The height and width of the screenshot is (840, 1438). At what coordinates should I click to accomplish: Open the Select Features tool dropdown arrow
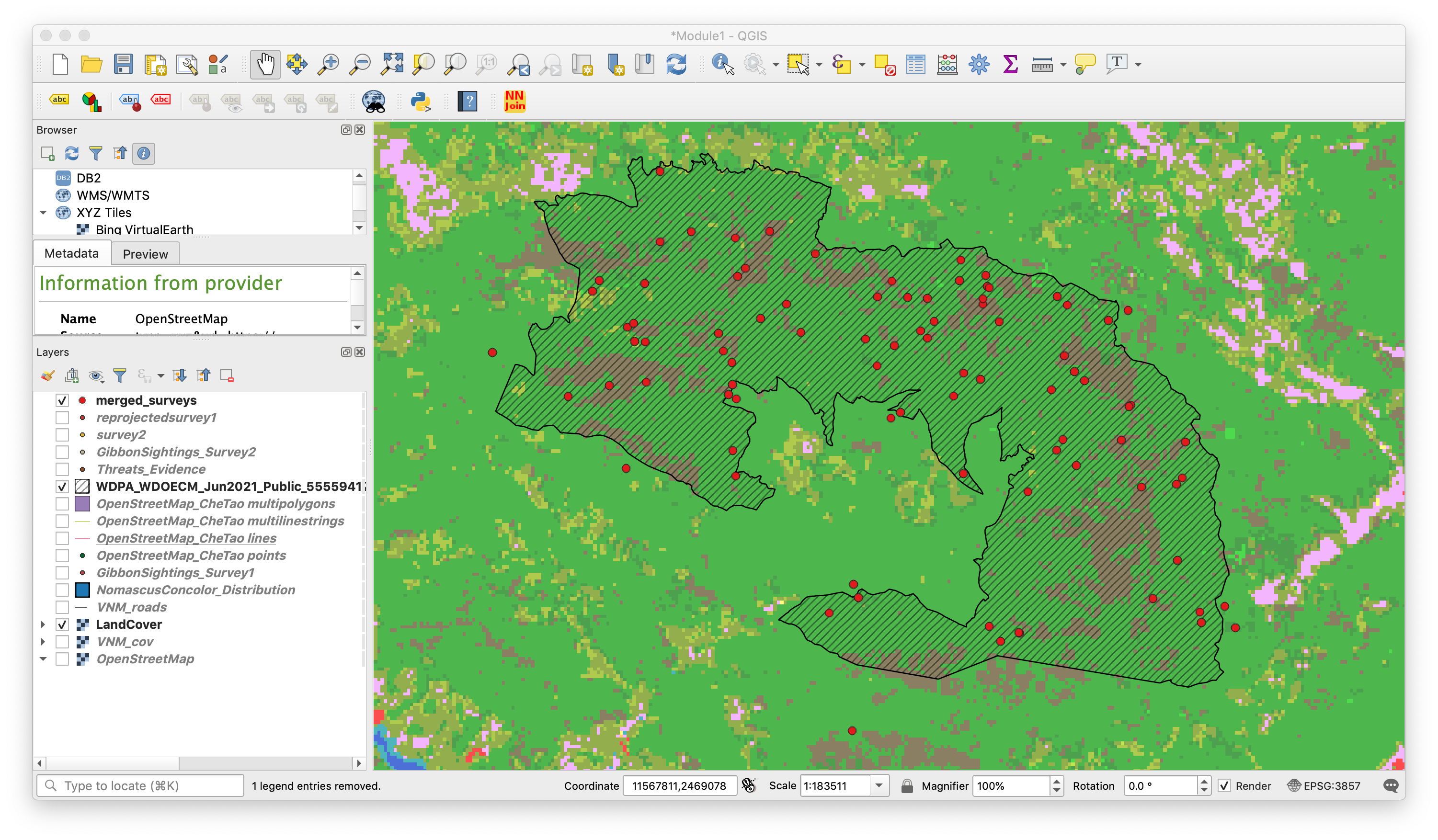(x=819, y=65)
